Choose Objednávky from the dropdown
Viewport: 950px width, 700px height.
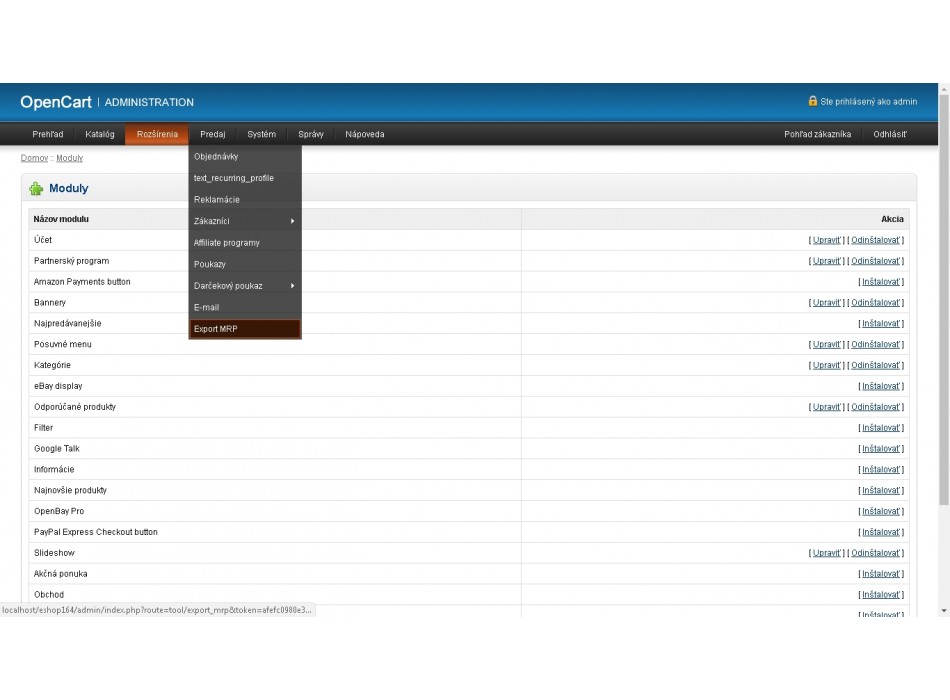[x=245, y=156]
